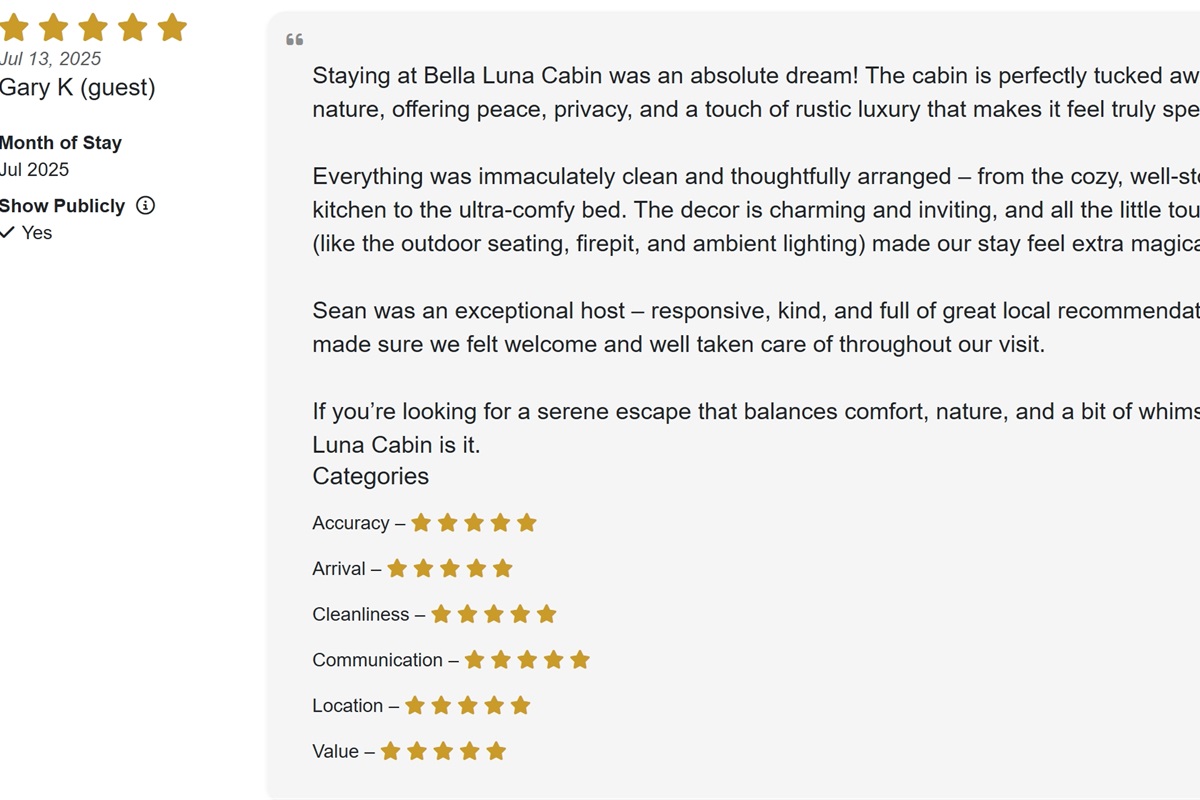
Task: Click the fourth star in Value row
Action: point(470,751)
